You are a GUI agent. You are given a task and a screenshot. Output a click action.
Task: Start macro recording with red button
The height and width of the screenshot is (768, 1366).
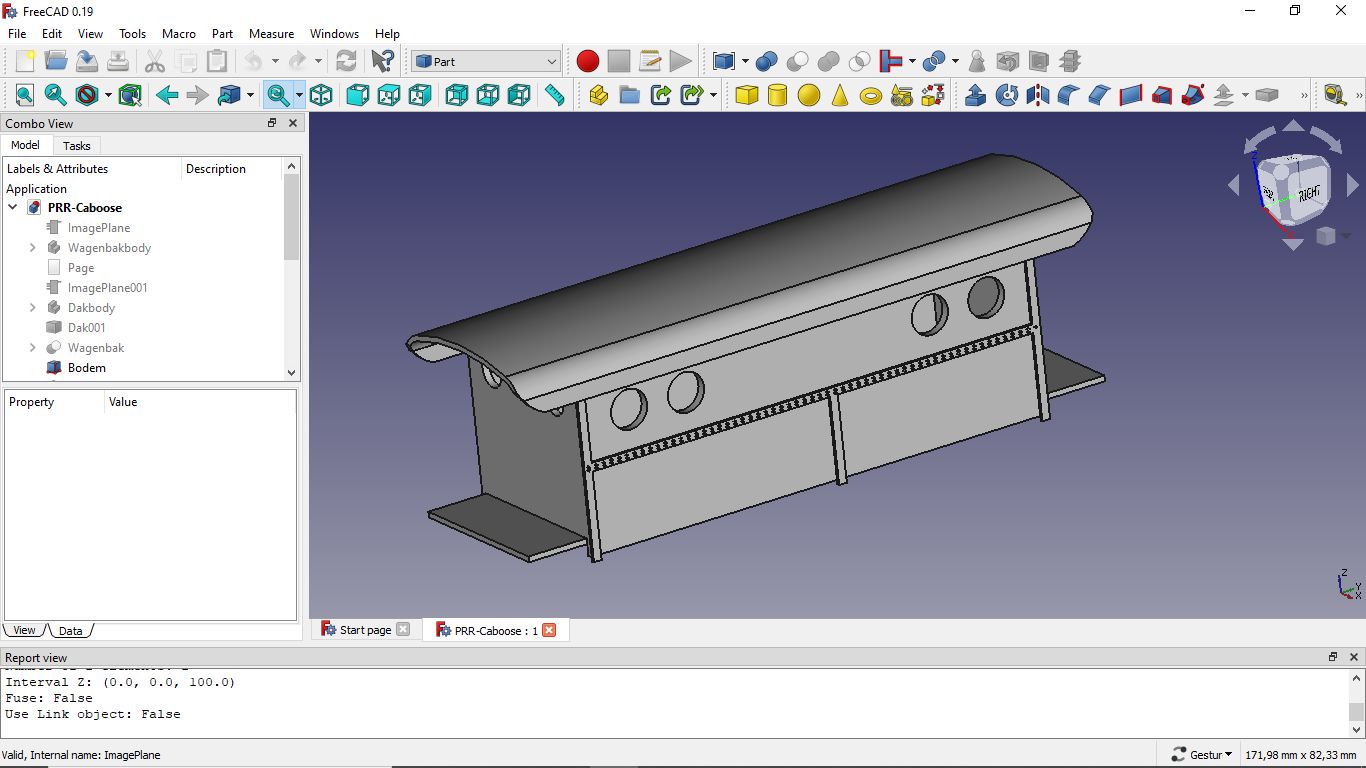coord(588,61)
